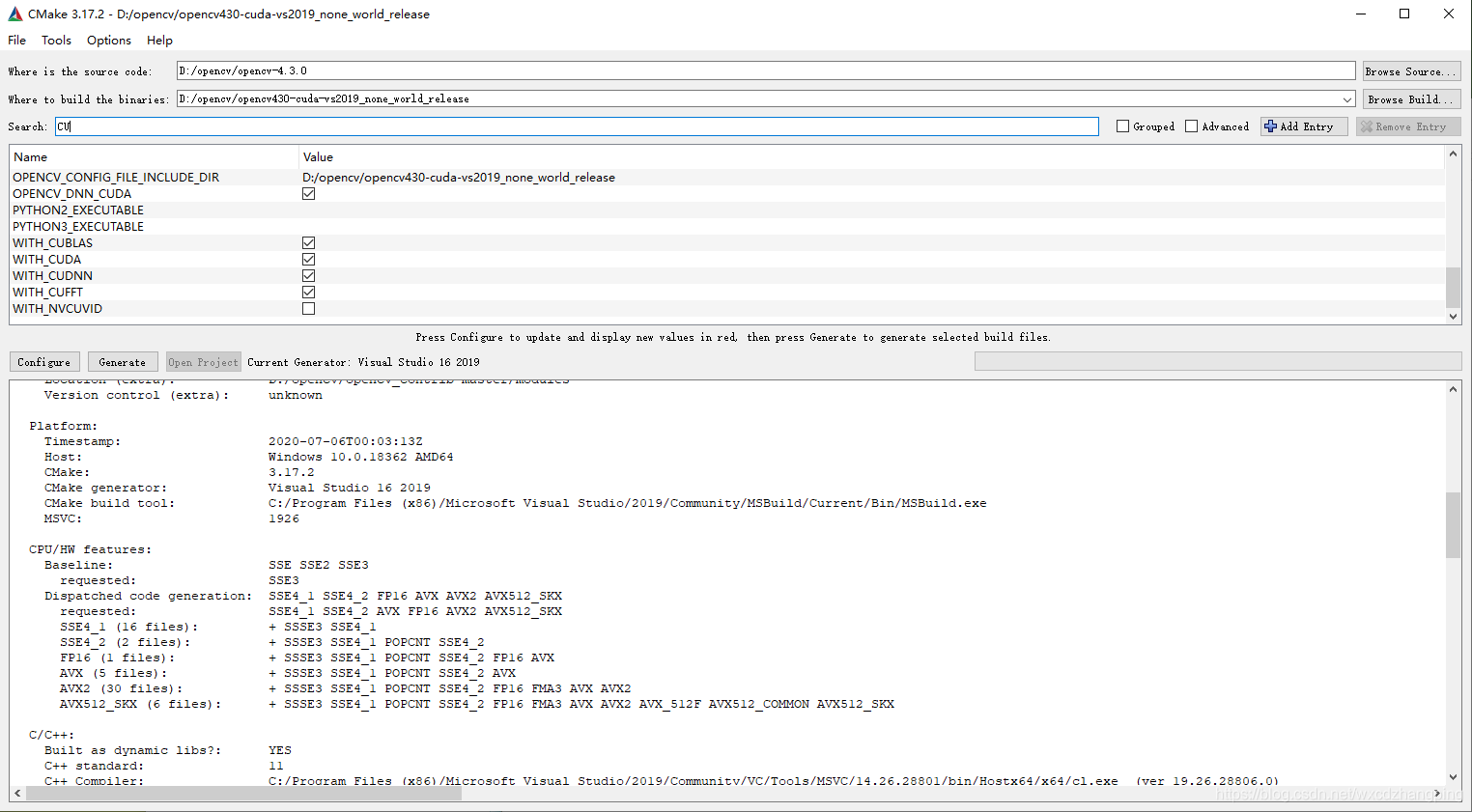1472x812 pixels.
Task: Uncheck the WITH_CUBLAS option
Action: pos(308,242)
